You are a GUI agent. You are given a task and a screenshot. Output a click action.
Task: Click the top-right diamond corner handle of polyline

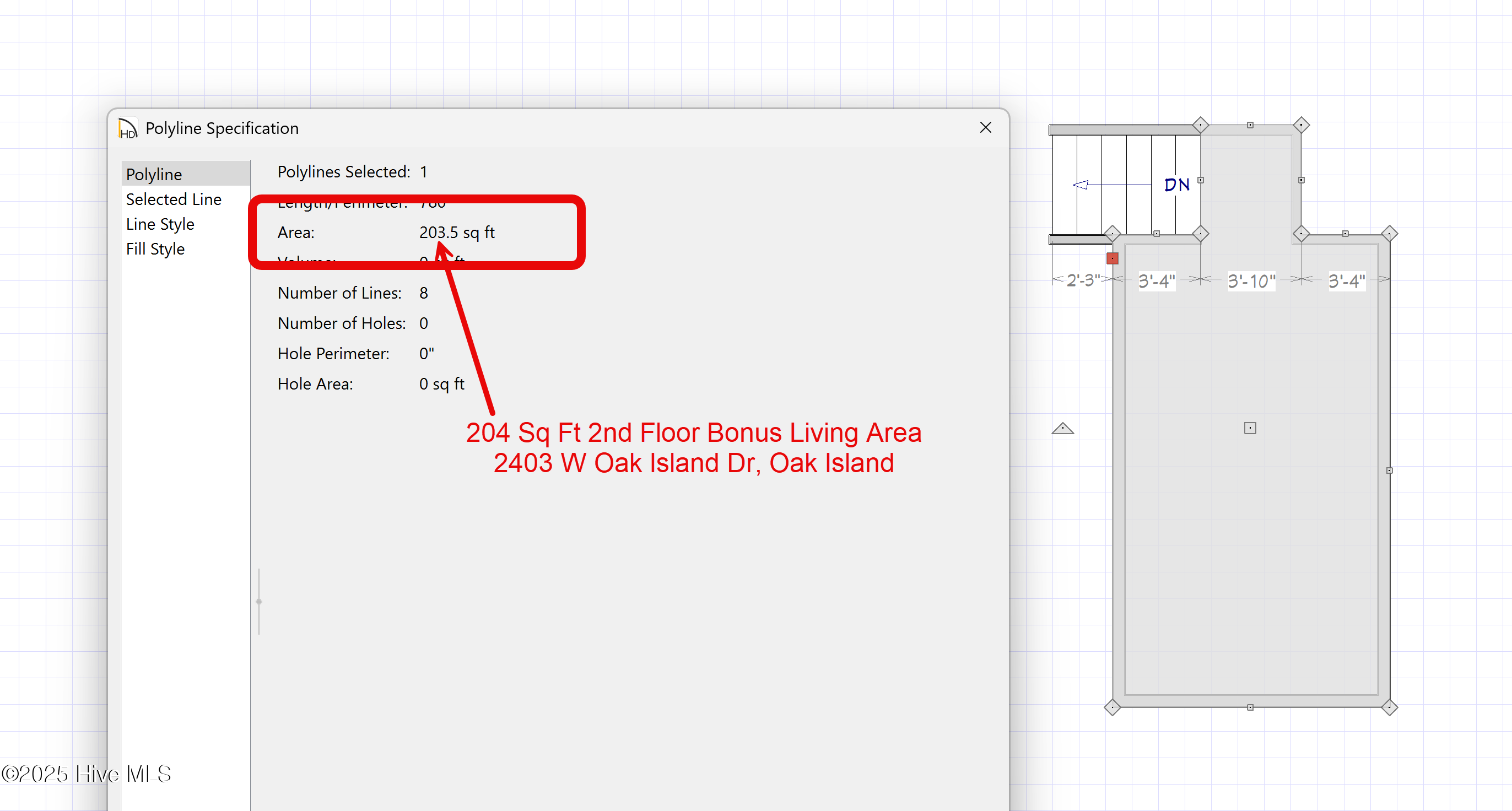click(1301, 125)
